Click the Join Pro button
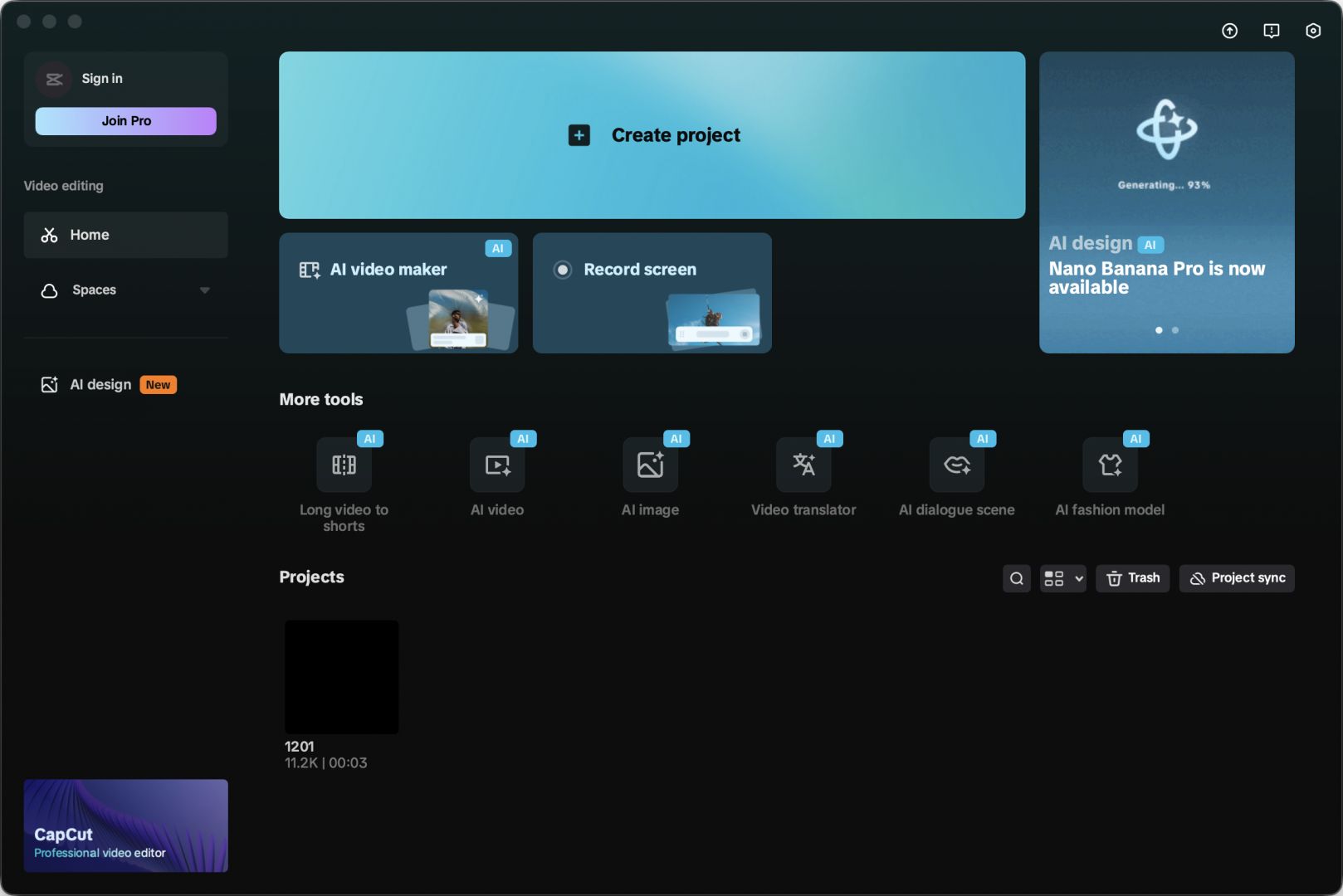This screenshot has height=896, width=1343. click(x=125, y=121)
